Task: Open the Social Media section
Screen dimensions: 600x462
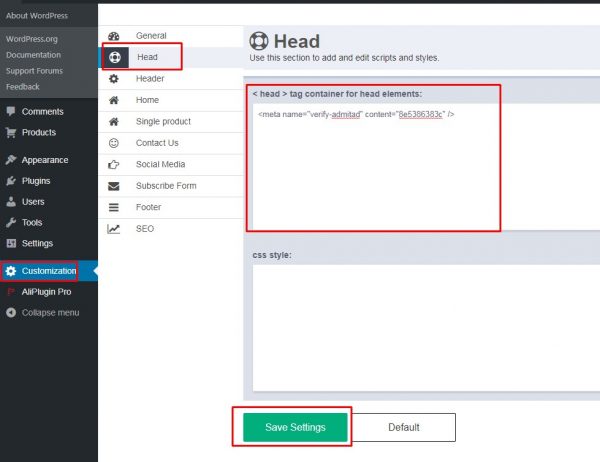Action: (171, 165)
